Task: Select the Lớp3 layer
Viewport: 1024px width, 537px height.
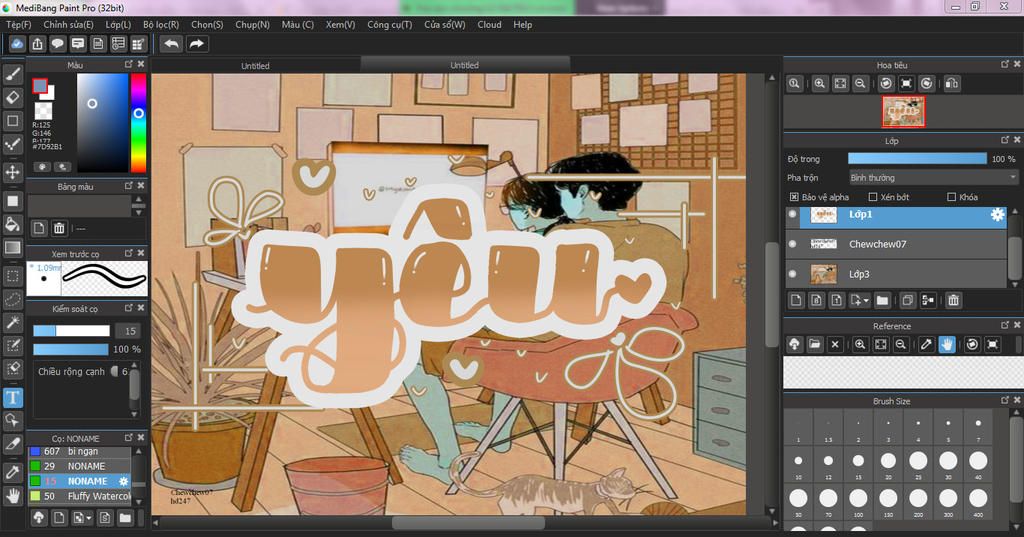Action: 896,274
